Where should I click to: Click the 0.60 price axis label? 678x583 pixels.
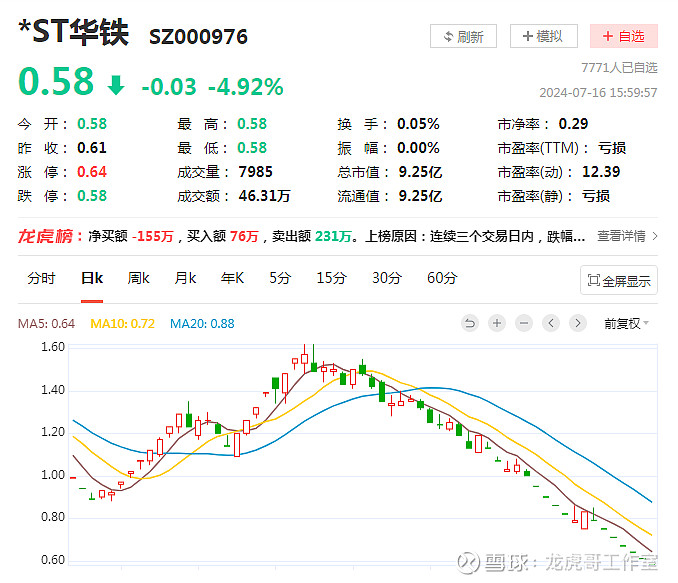click(53, 560)
